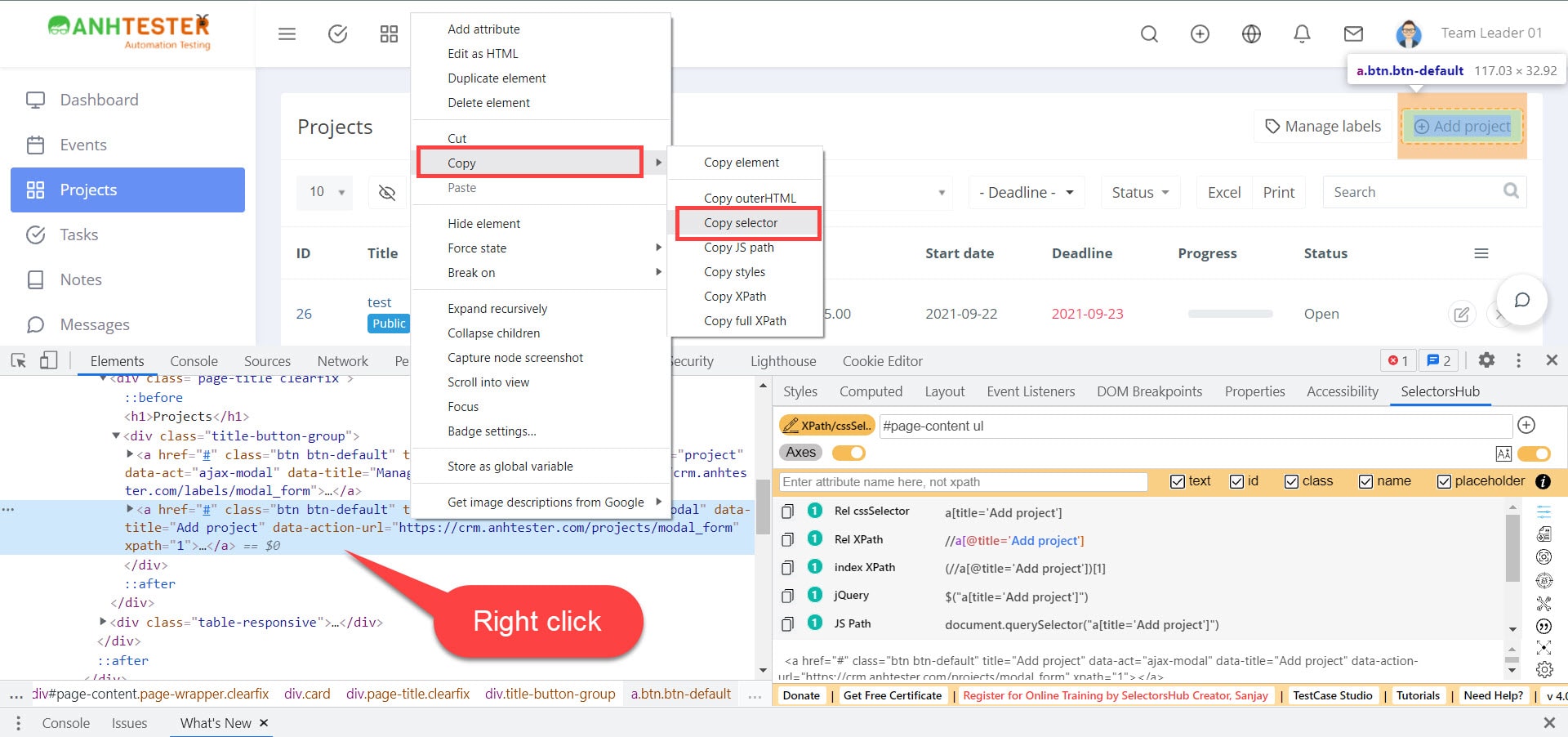Switch to the Console DevTools tab
The width and height of the screenshot is (1568, 737).
coord(194,361)
